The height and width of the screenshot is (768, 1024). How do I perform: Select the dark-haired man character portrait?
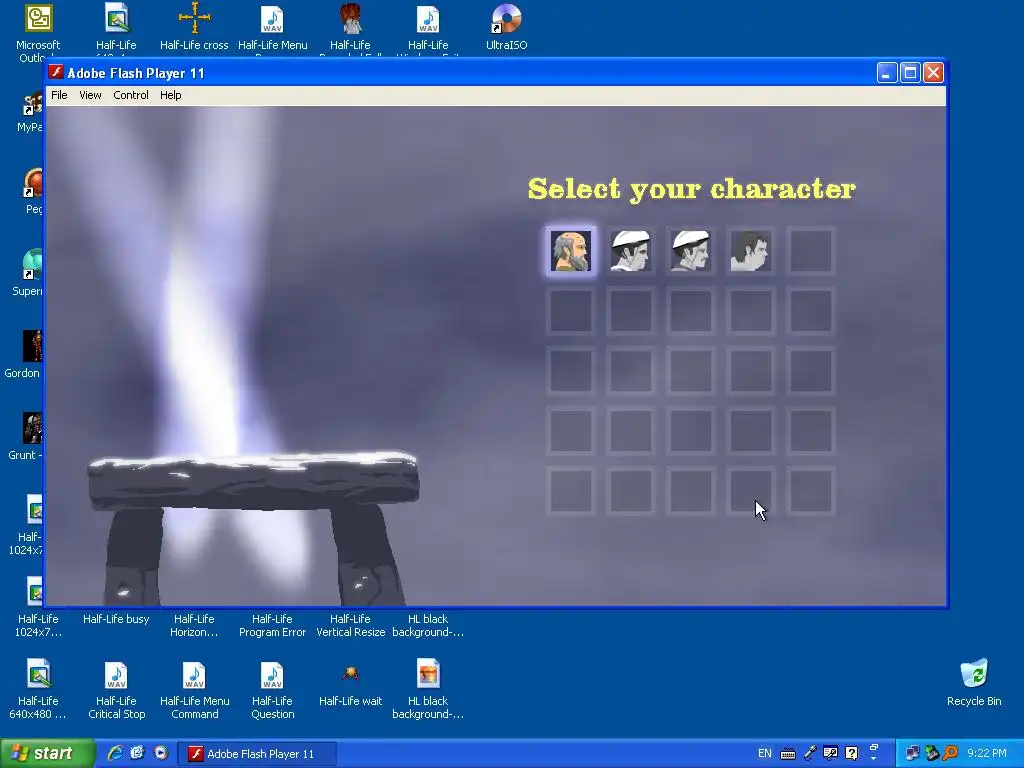[750, 251]
